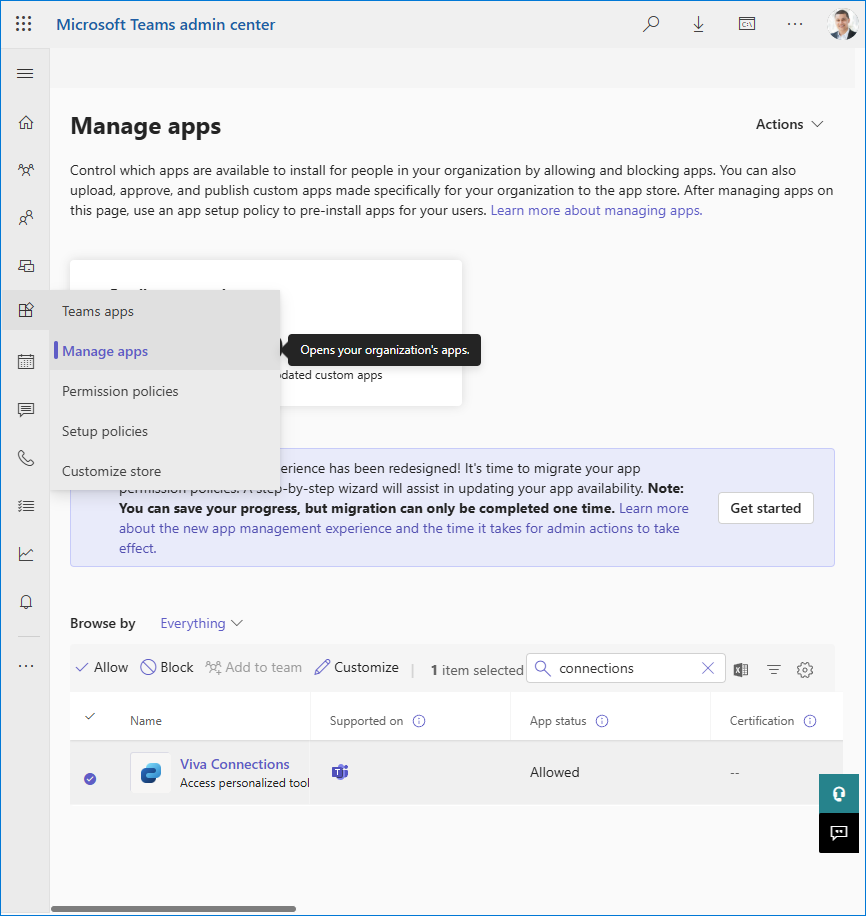Click the '1 item selected' text
This screenshot has height=916, width=866.
click(x=477, y=670)
